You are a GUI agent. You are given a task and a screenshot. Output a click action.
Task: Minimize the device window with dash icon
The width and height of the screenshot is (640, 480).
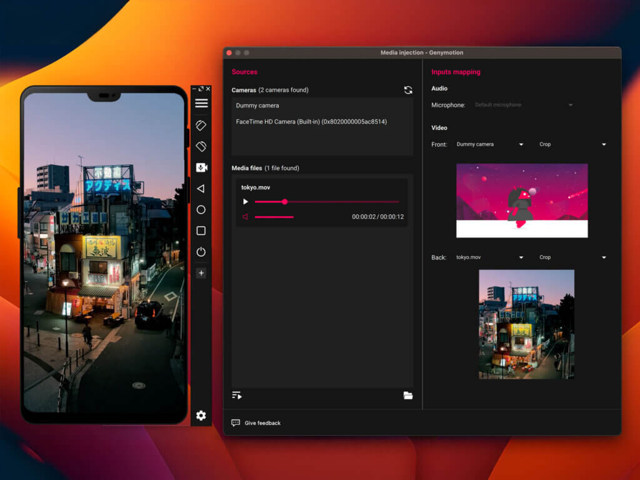(194, 89)
